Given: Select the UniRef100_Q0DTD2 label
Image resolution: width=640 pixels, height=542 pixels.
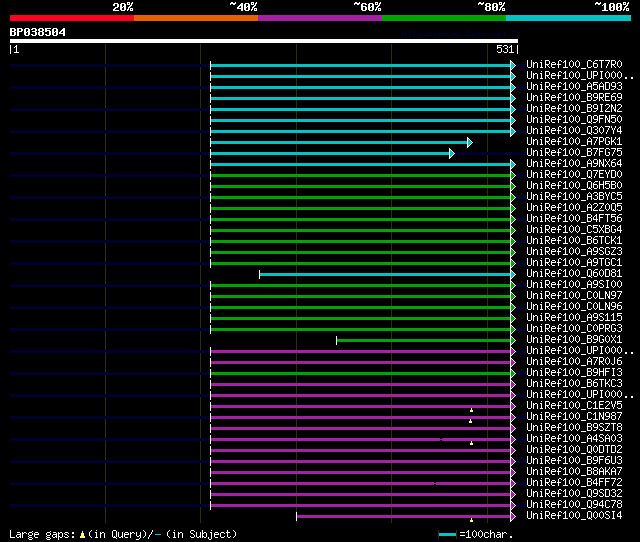Looking at the screenshot, I should tap(574, 450).
